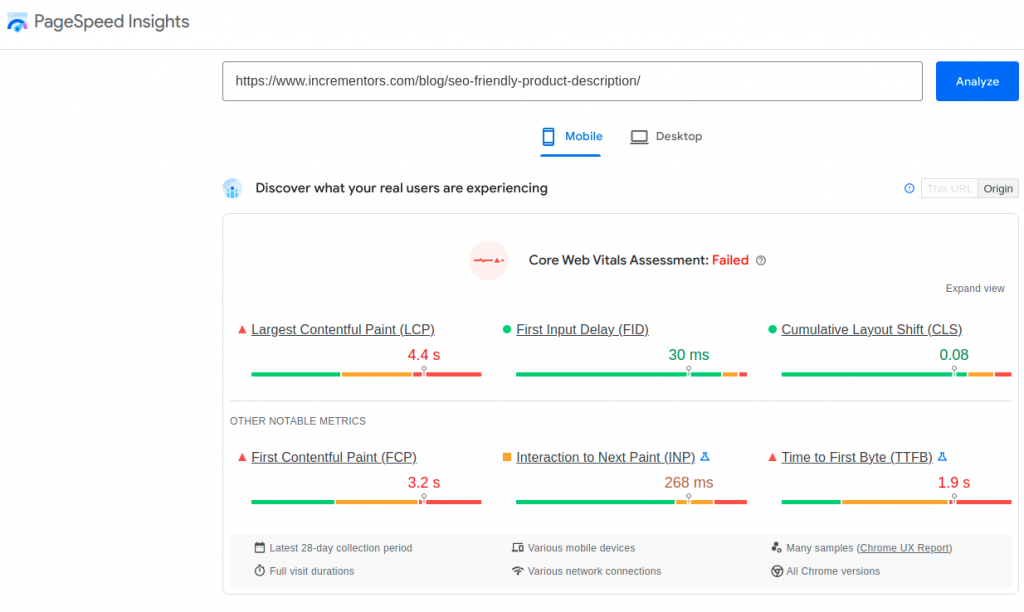
Task: Click the Core Web Vitals failed pulse icon
Action: (x=488, y=260)
